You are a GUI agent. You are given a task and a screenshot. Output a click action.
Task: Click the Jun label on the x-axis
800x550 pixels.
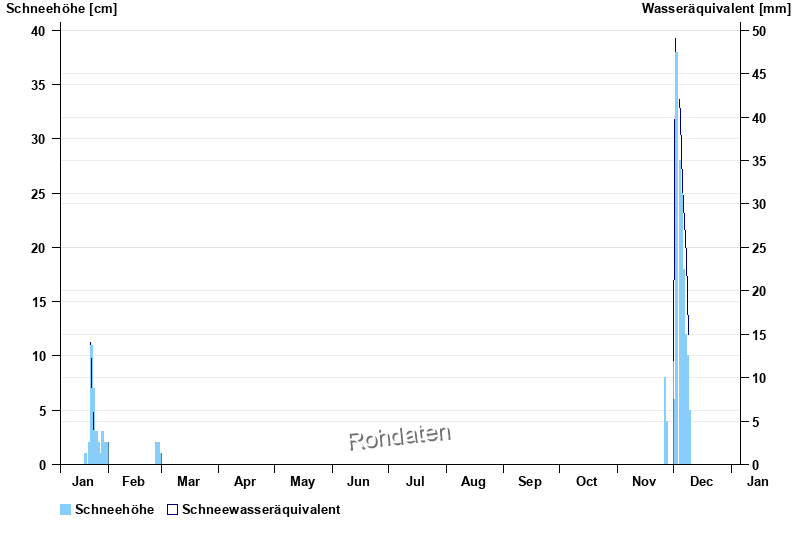(x=359, y=482)
